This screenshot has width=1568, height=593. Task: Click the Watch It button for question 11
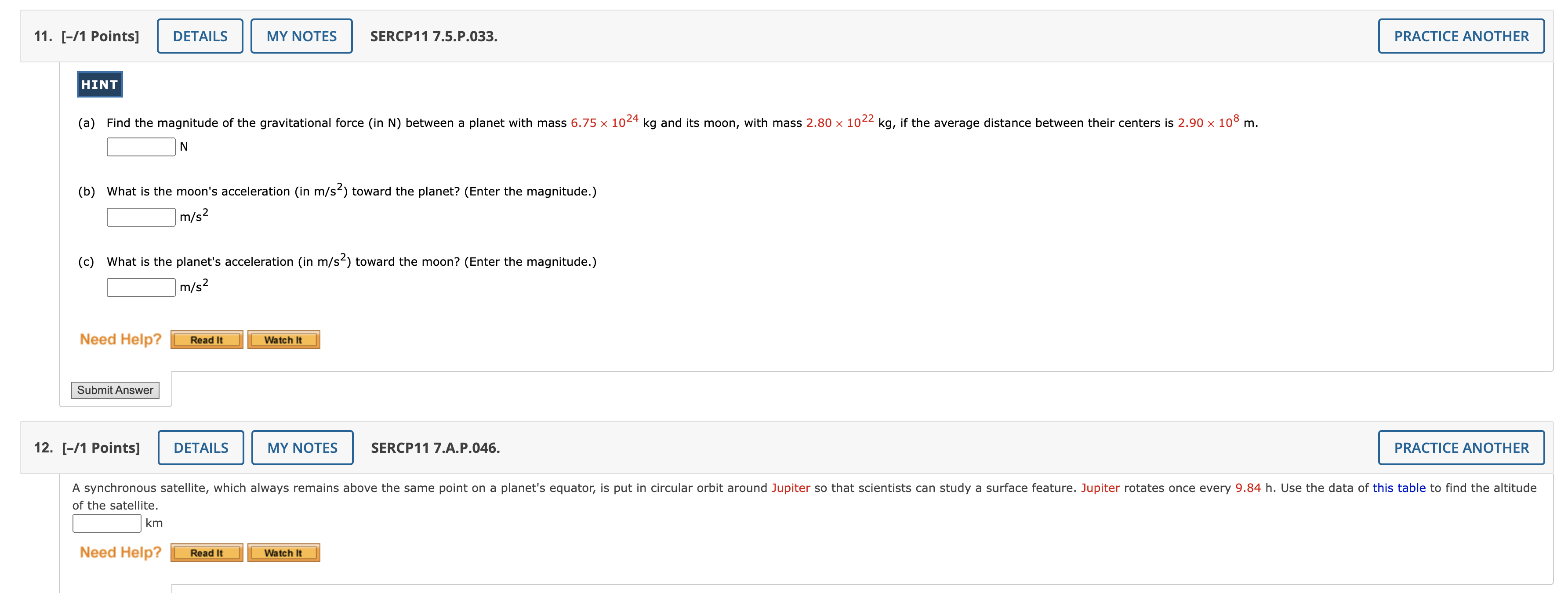click(x=283, y=340)
